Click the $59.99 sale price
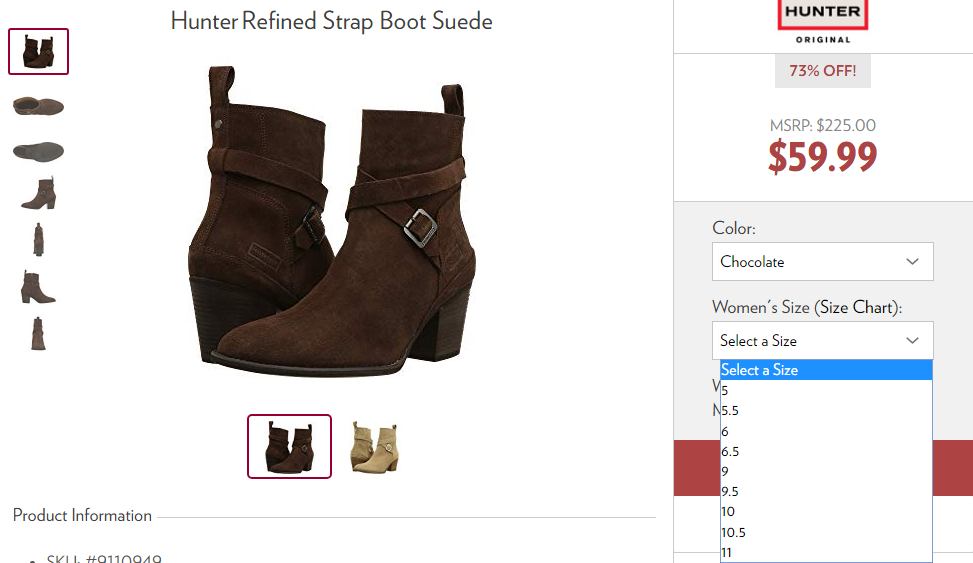The image size is (973, 563). (x=822, y=156)
